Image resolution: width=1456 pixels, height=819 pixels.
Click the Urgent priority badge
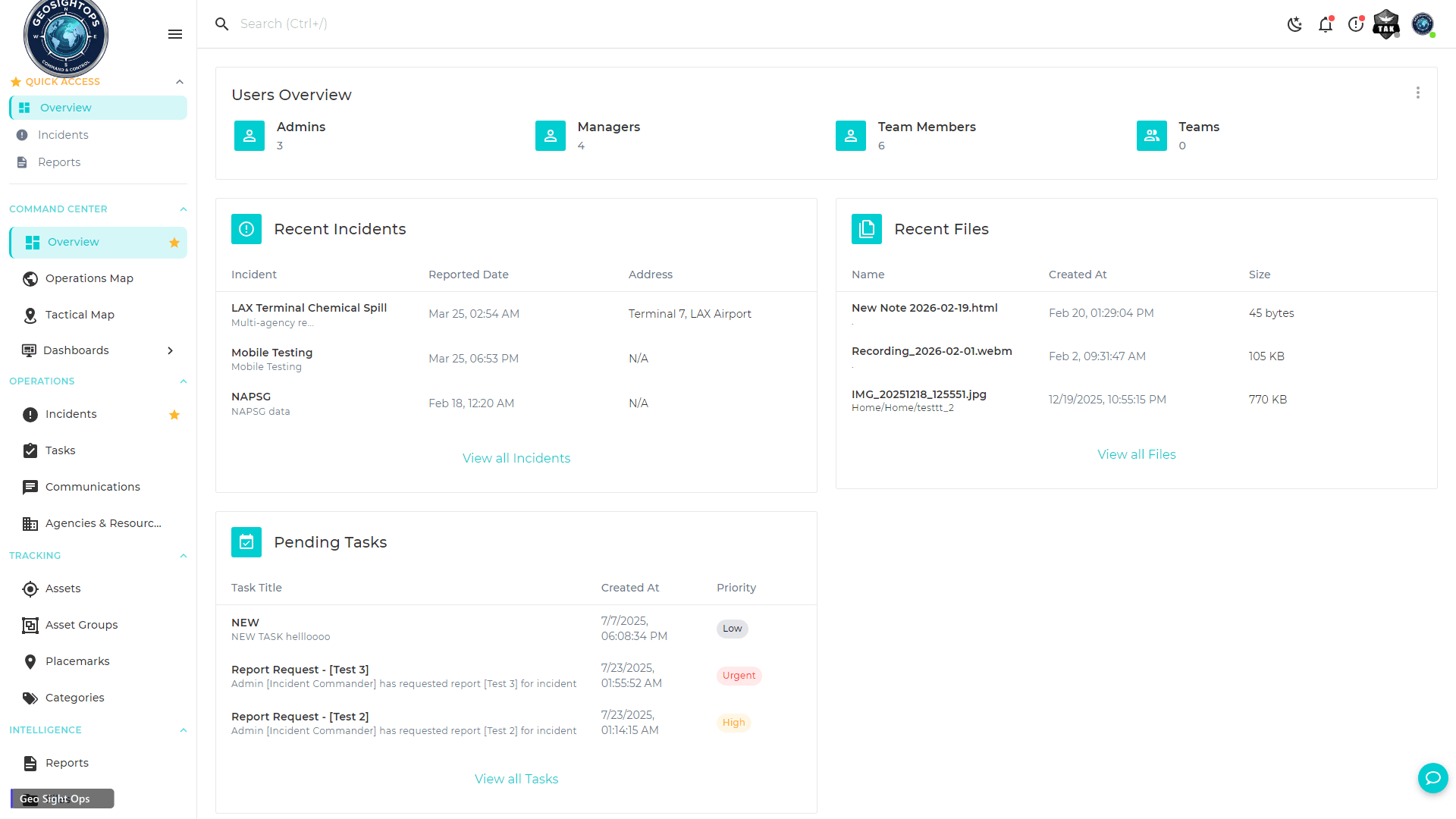739,676
